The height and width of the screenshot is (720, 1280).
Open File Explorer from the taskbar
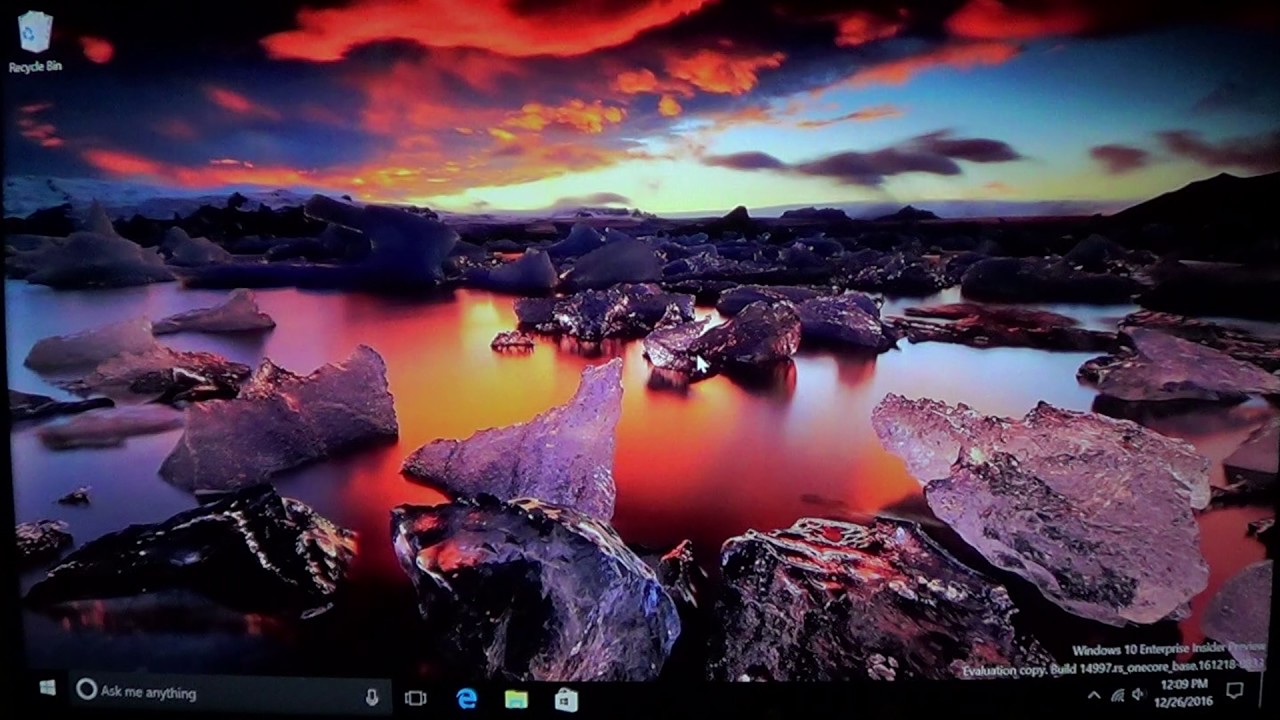click(516, 699)
